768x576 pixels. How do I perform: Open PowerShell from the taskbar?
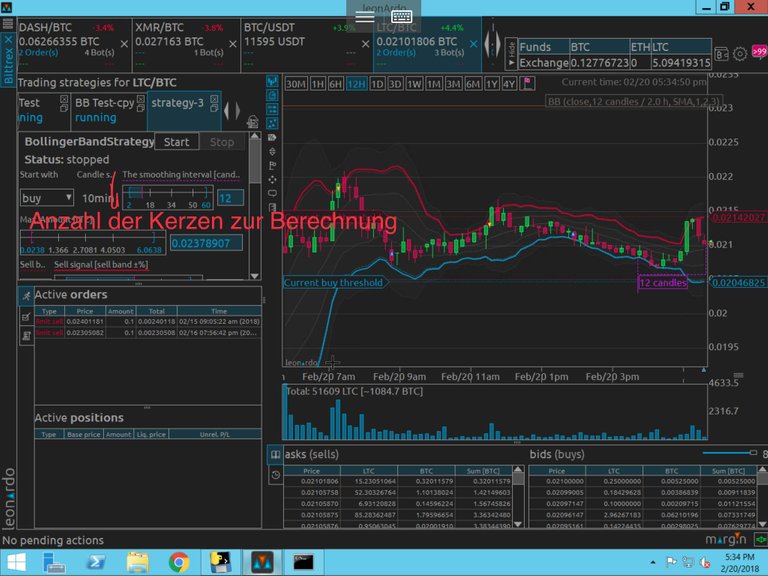point(96,562)
